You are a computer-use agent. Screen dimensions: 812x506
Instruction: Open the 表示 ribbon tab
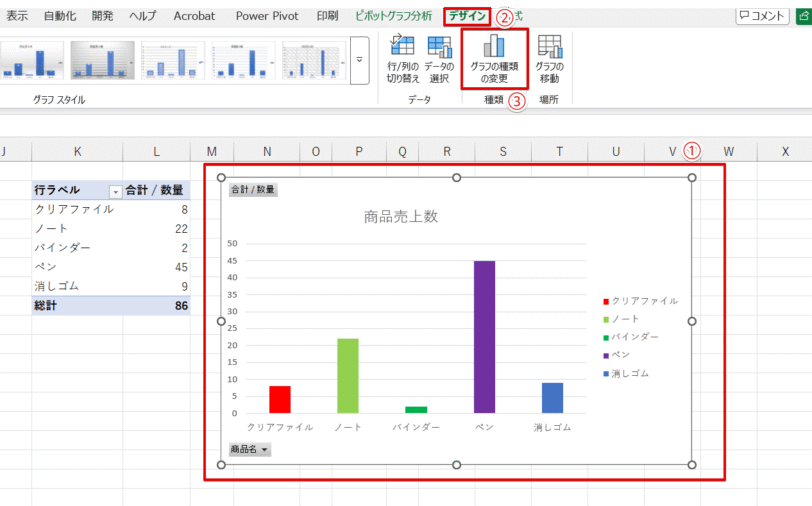pyautogui.click(x=17, y=16)
